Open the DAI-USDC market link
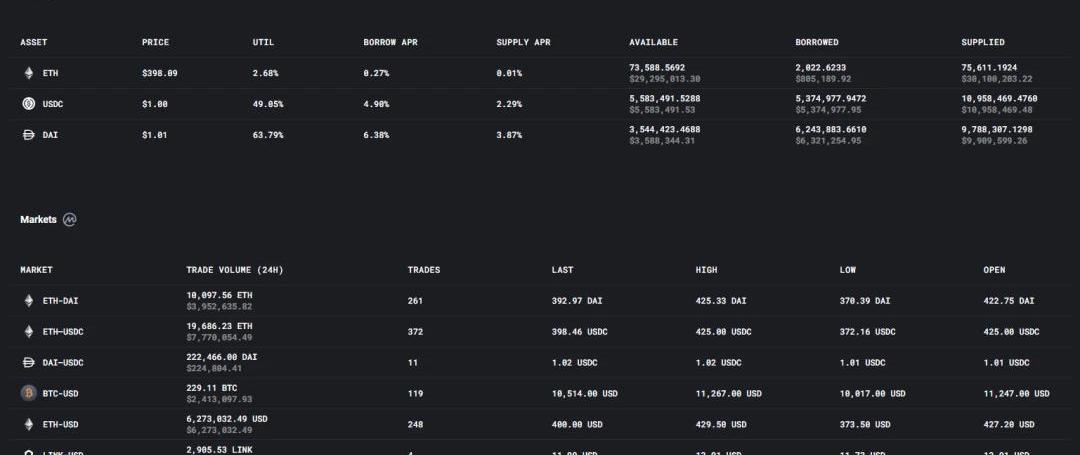Viewport: 1080px width, 455px height. (62, 362)
